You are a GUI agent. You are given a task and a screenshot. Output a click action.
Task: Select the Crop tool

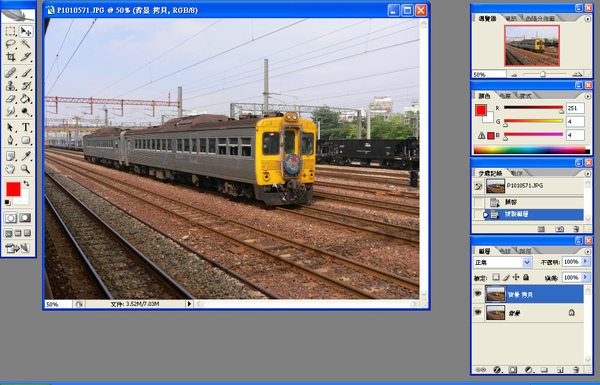click(x=11, y=57)
